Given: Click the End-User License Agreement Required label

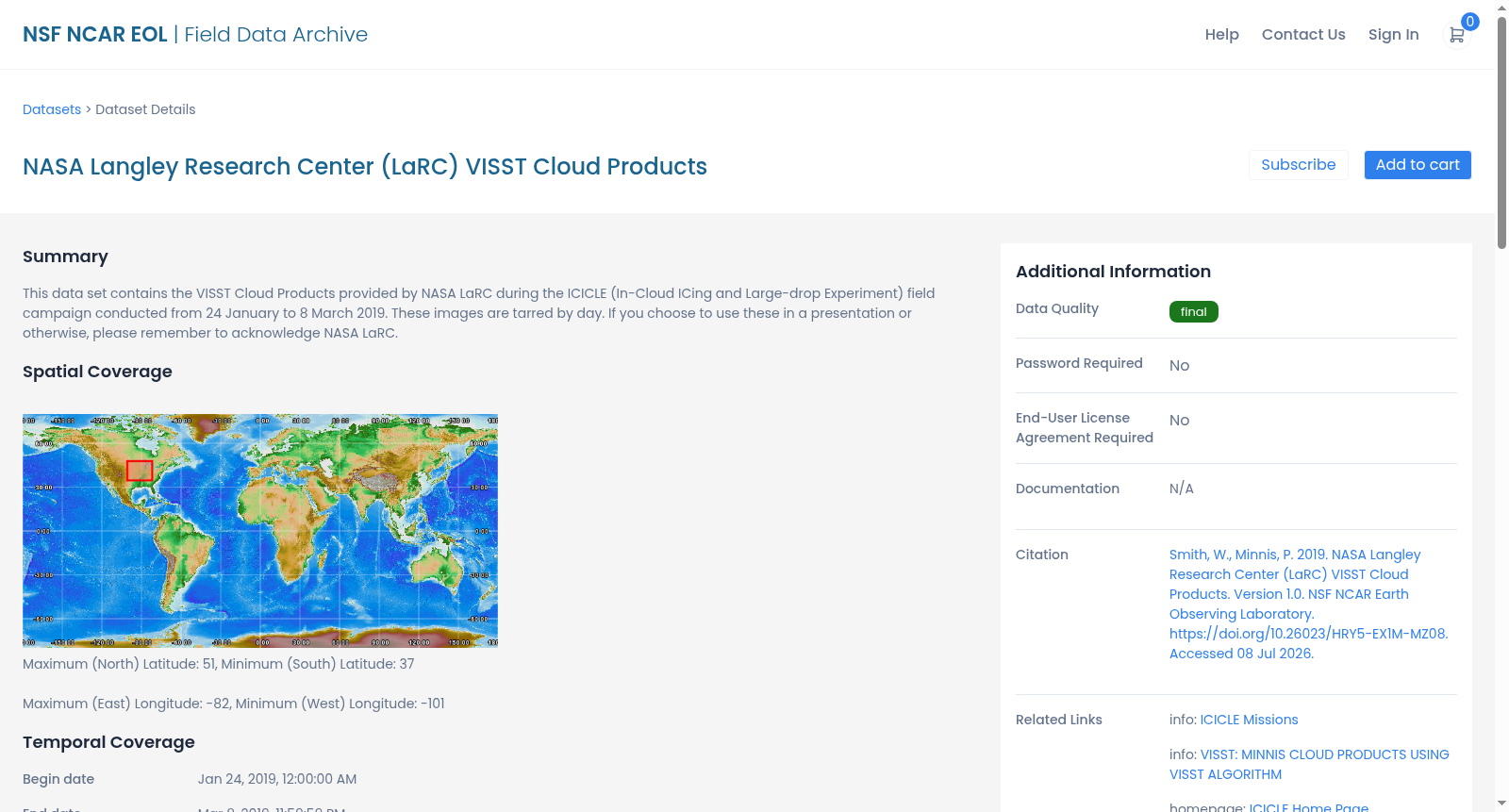Looking at the screenshot, I should (1085, 427).
